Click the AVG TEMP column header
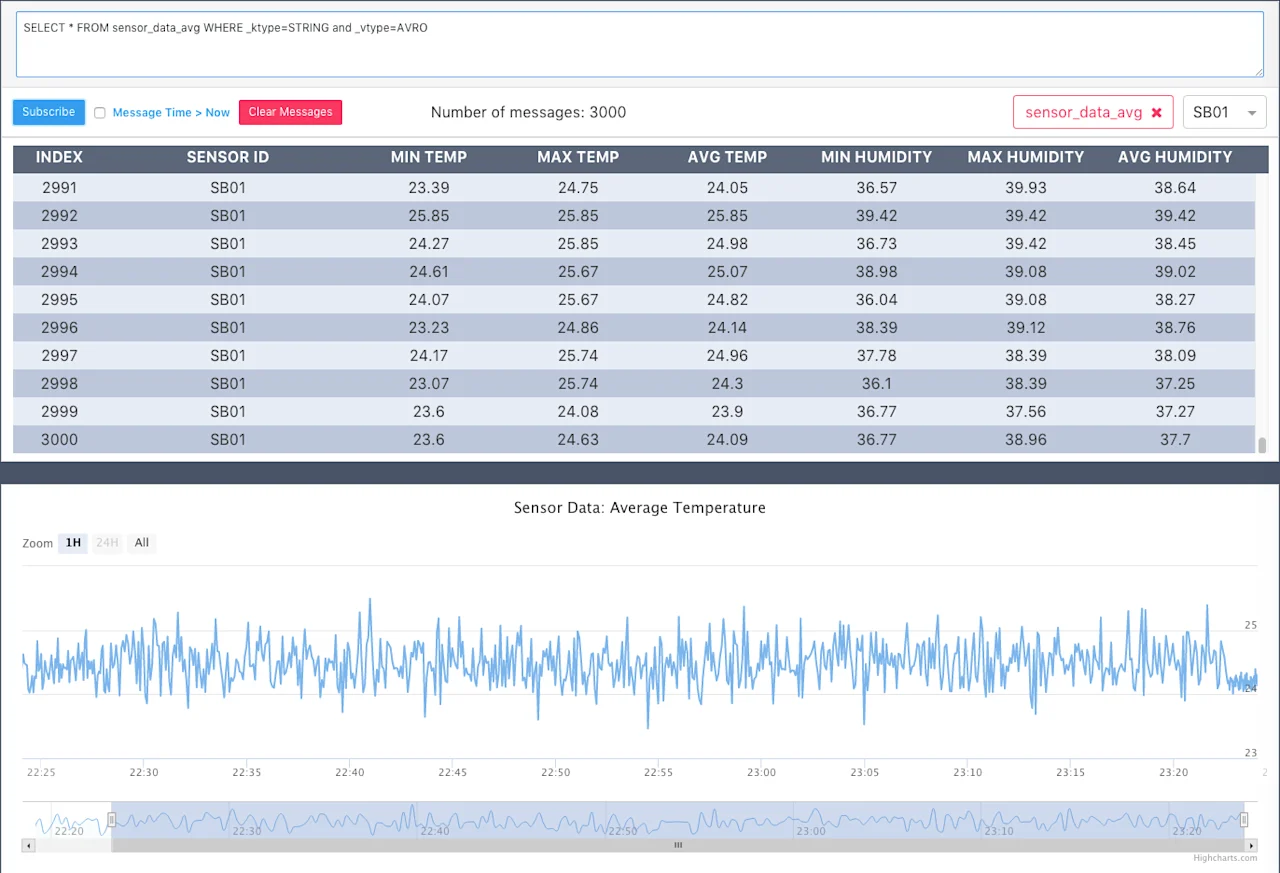 [727, 157]
